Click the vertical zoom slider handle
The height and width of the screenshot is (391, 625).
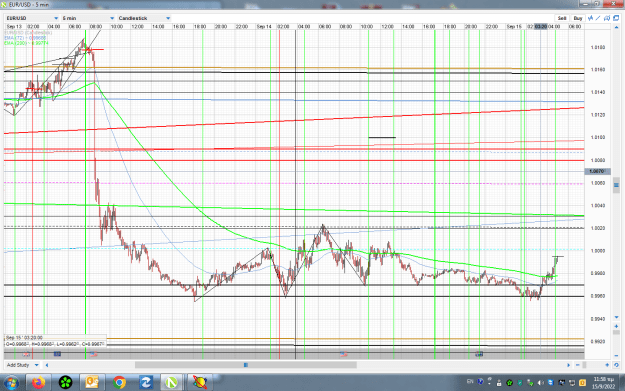(x=616, y=332)
